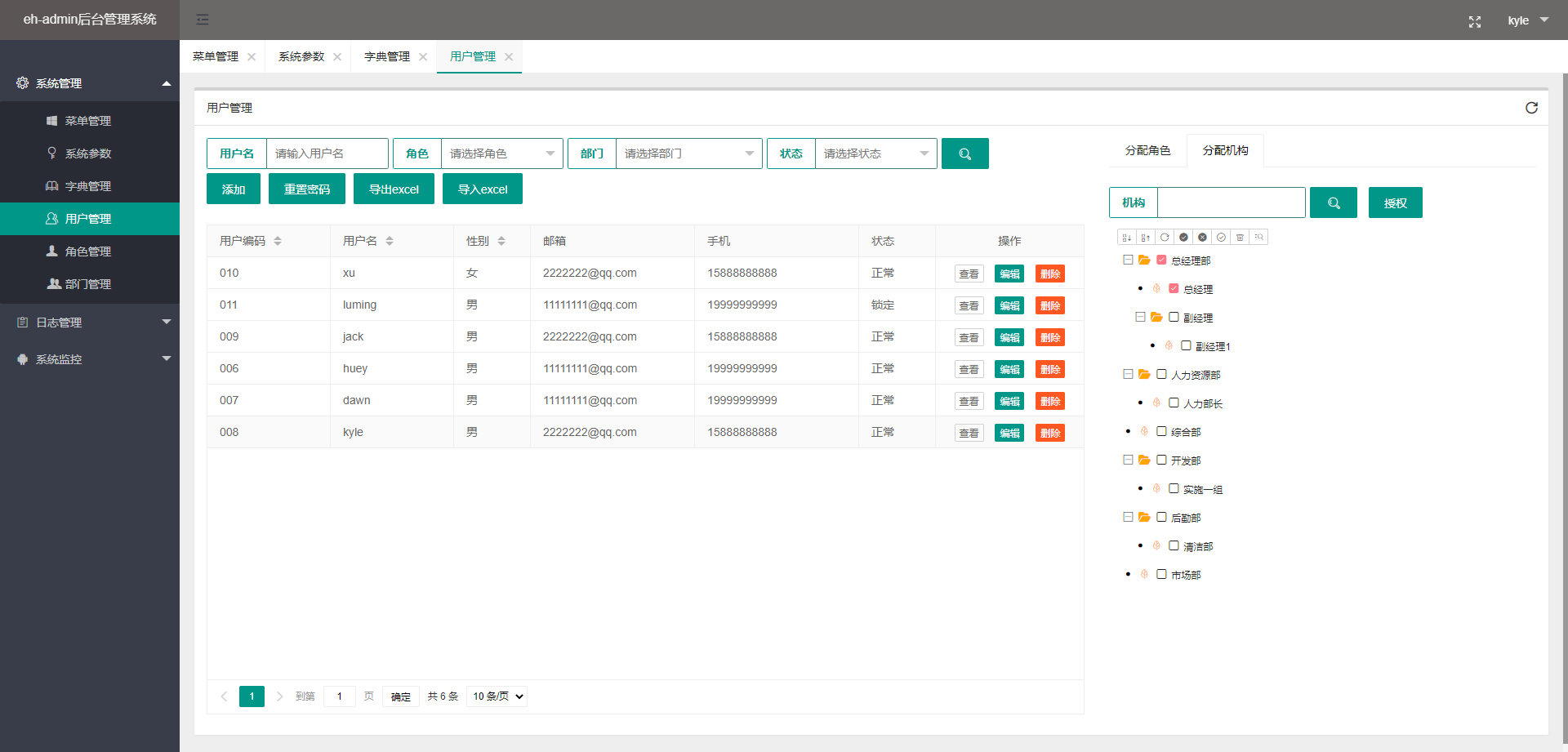1568x752 pixels.
Task: Collapse the sidebar with the hamburger icon
Action: tap(203, 20)
